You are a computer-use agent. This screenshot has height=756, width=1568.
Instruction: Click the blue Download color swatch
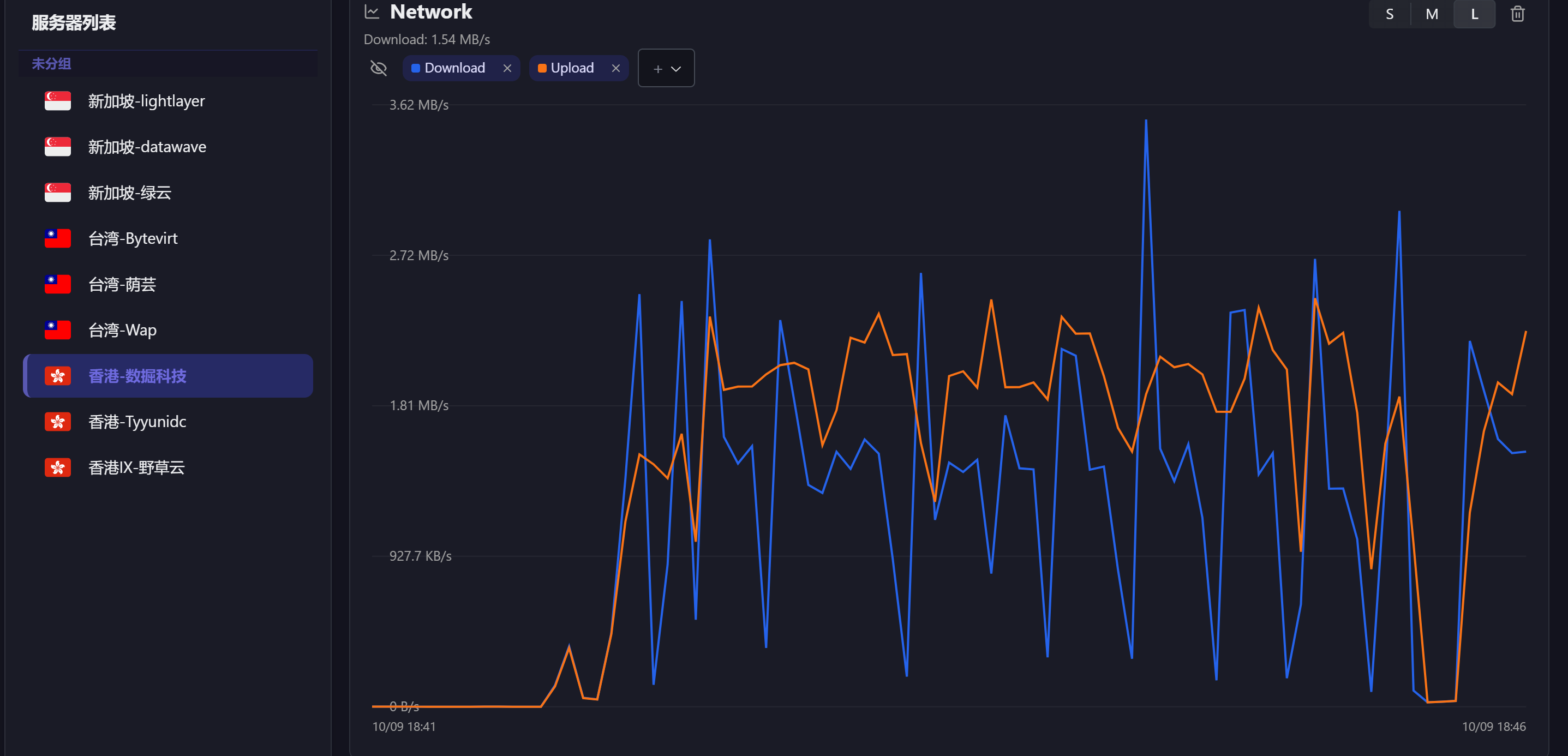point(416,68)
